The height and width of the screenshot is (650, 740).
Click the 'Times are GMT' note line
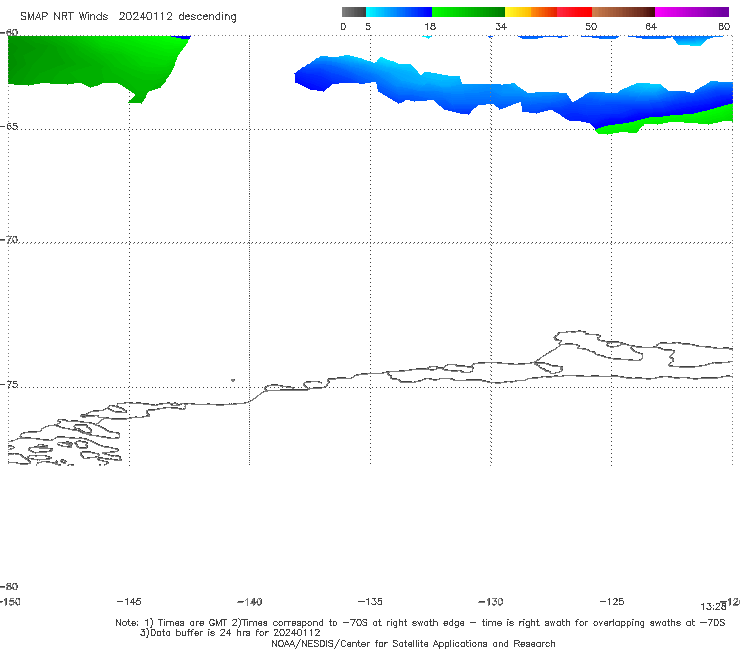pos(420,623)
